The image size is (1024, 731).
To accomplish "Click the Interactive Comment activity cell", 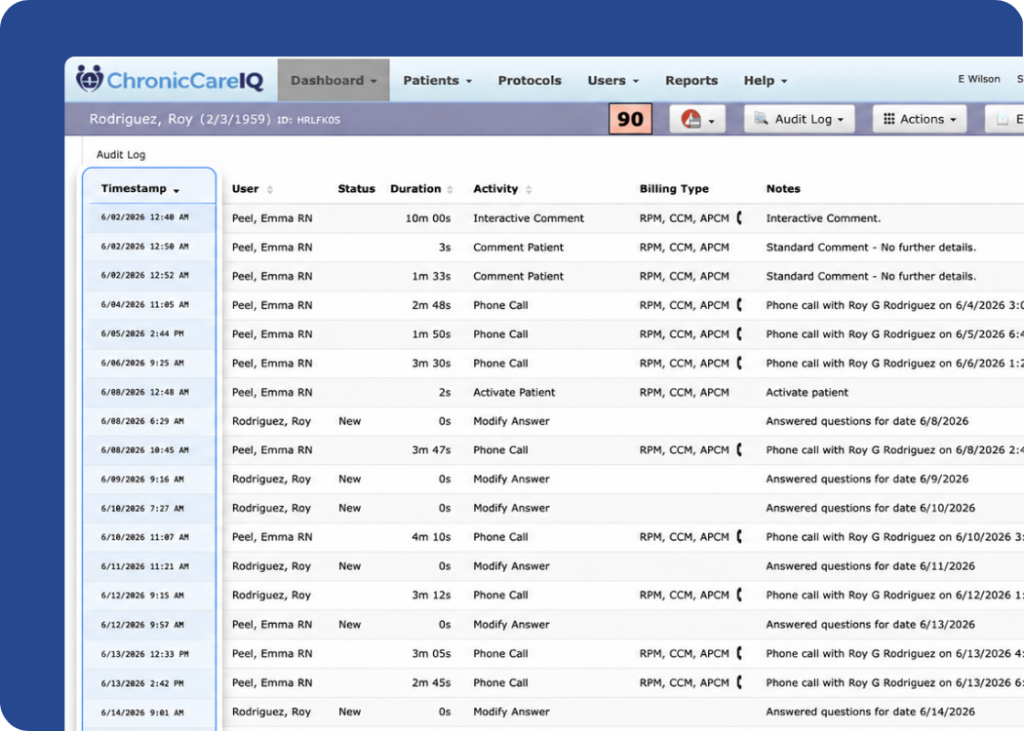I will [x=528, y=218].
